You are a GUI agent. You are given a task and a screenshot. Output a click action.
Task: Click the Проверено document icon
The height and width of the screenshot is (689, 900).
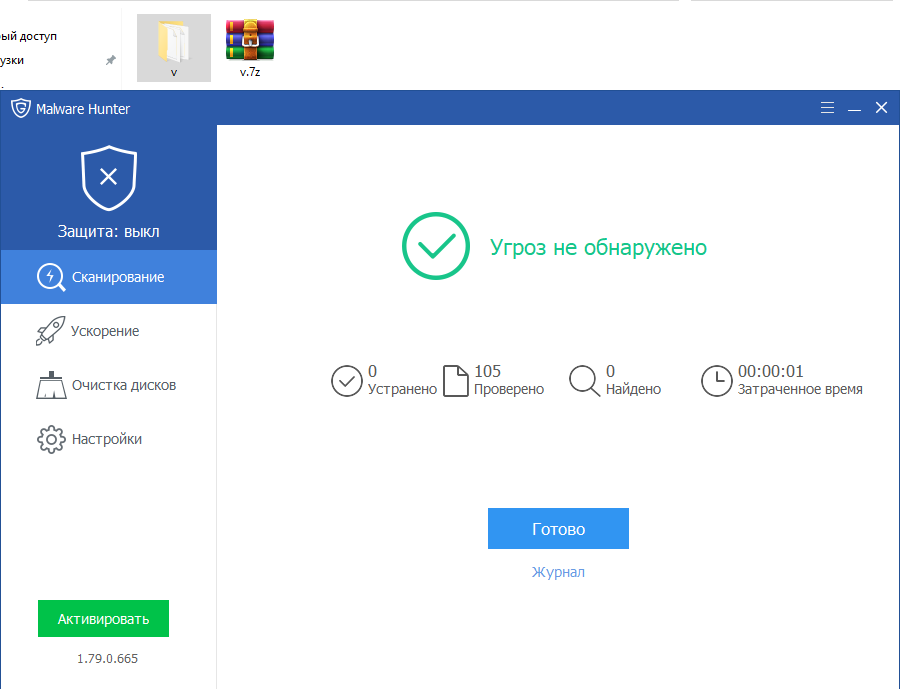(456, 381)
